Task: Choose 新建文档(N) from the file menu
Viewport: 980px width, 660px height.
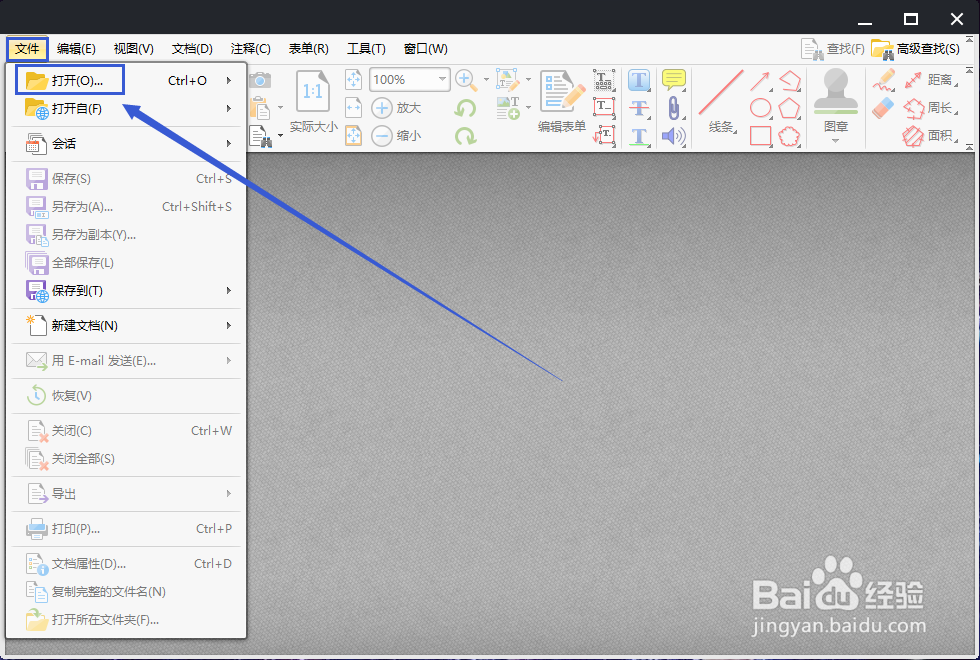Action: [126, 326]
